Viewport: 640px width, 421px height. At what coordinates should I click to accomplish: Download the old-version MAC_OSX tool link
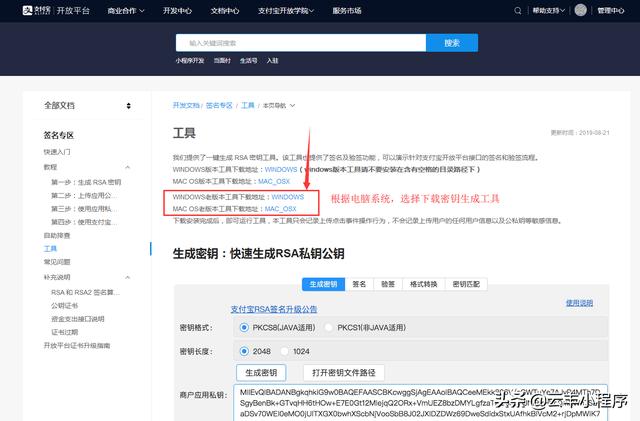point(281,209)
